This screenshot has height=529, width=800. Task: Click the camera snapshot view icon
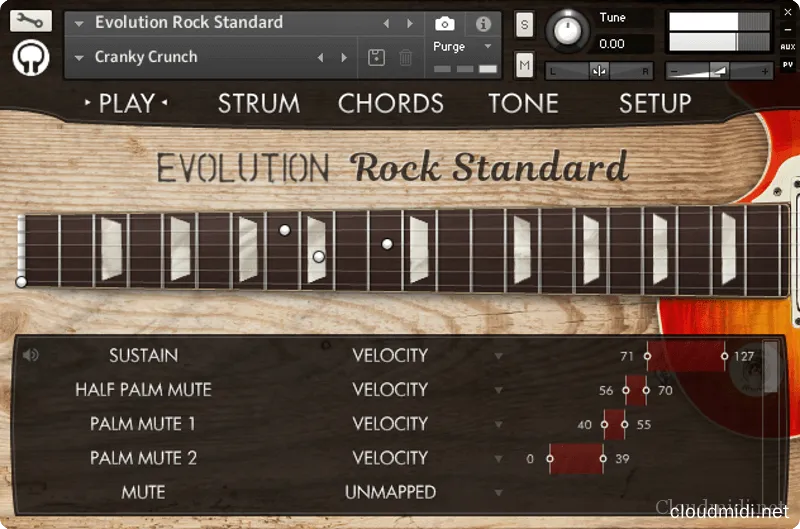point(445,23)
